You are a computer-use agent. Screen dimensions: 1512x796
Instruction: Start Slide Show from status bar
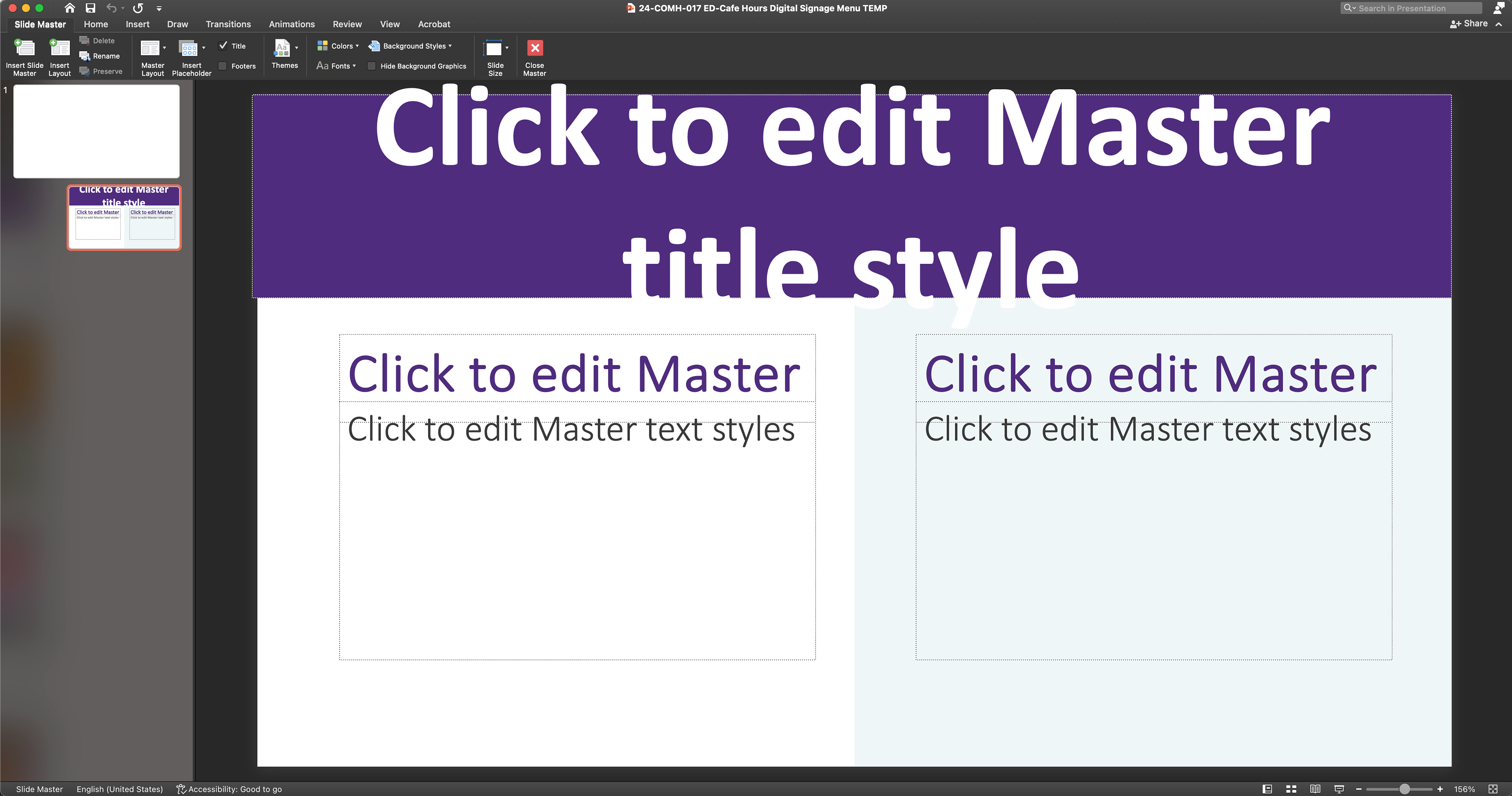(1339, 789)
